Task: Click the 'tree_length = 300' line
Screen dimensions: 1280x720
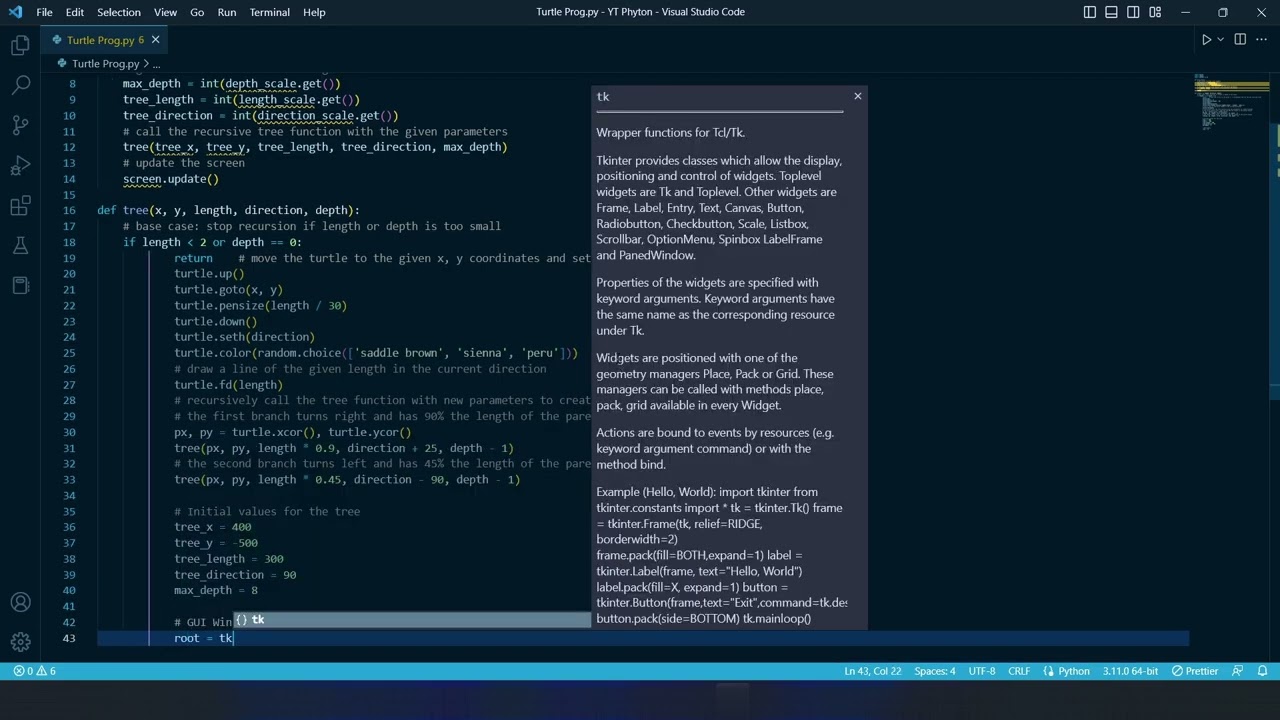Action: coord(228,559)
